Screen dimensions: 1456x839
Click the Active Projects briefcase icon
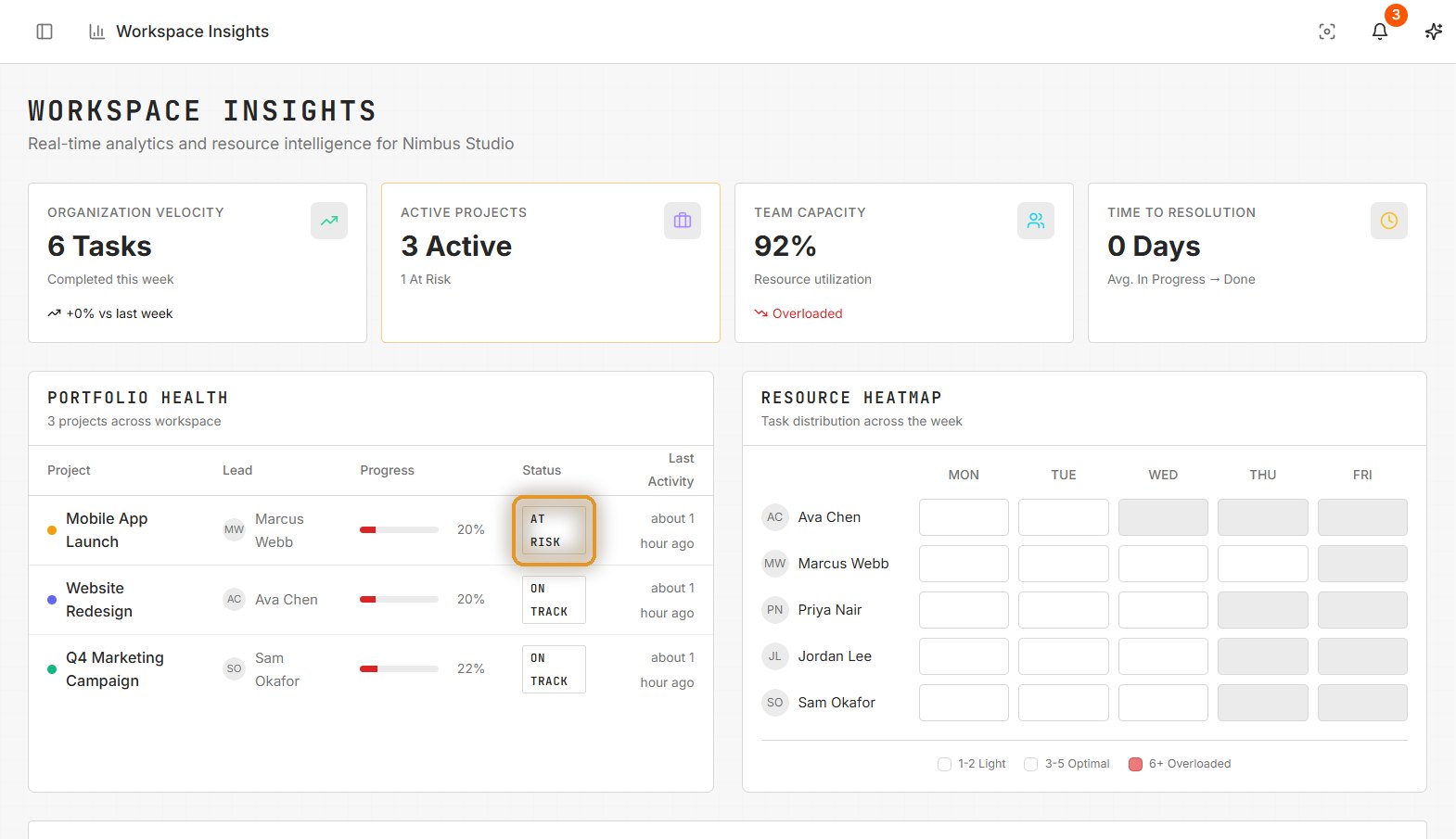coord(683,221)
